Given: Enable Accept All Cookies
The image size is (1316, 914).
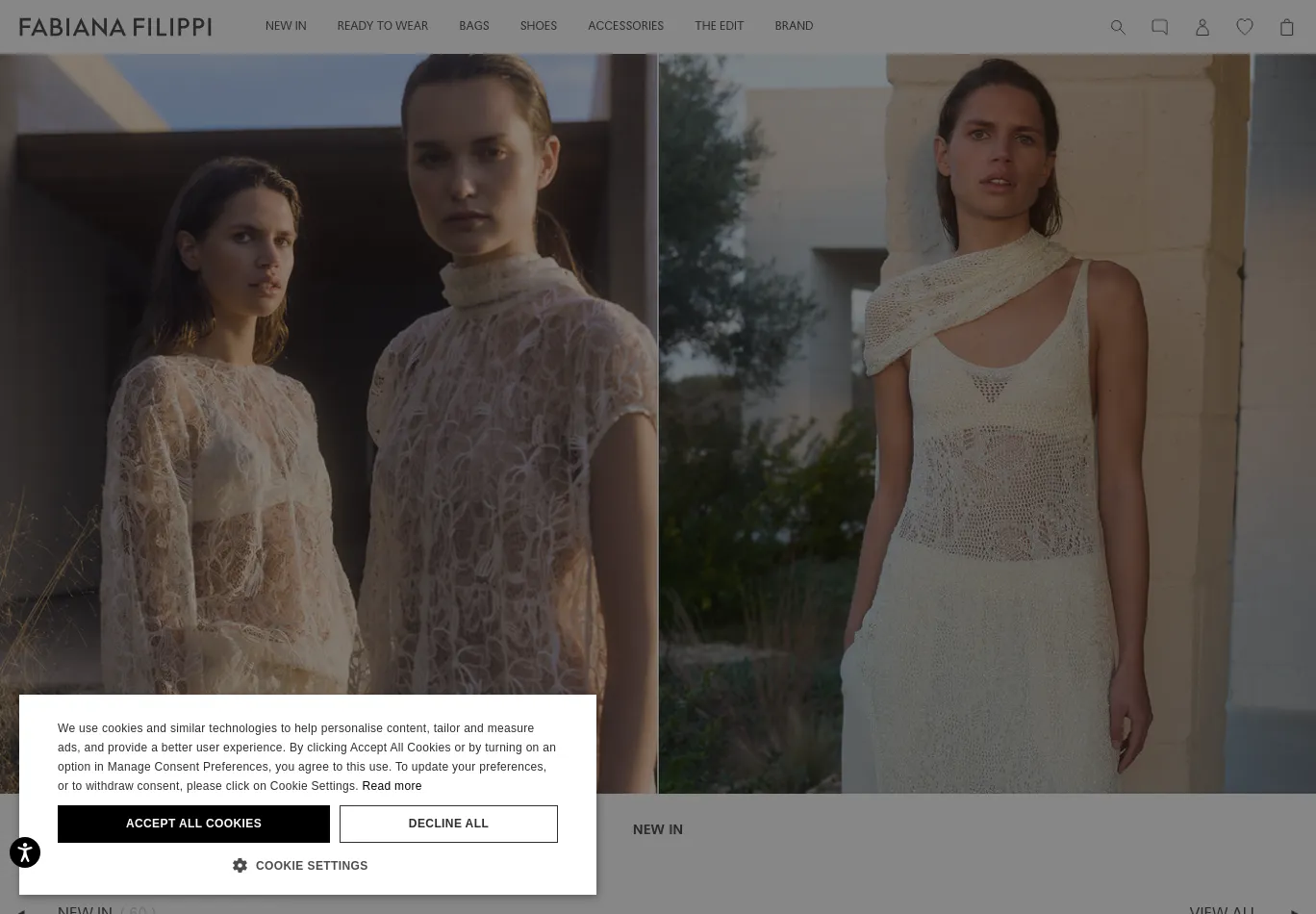Looking at the screenshot, I should pyautogui.click(x=193, y=824).
